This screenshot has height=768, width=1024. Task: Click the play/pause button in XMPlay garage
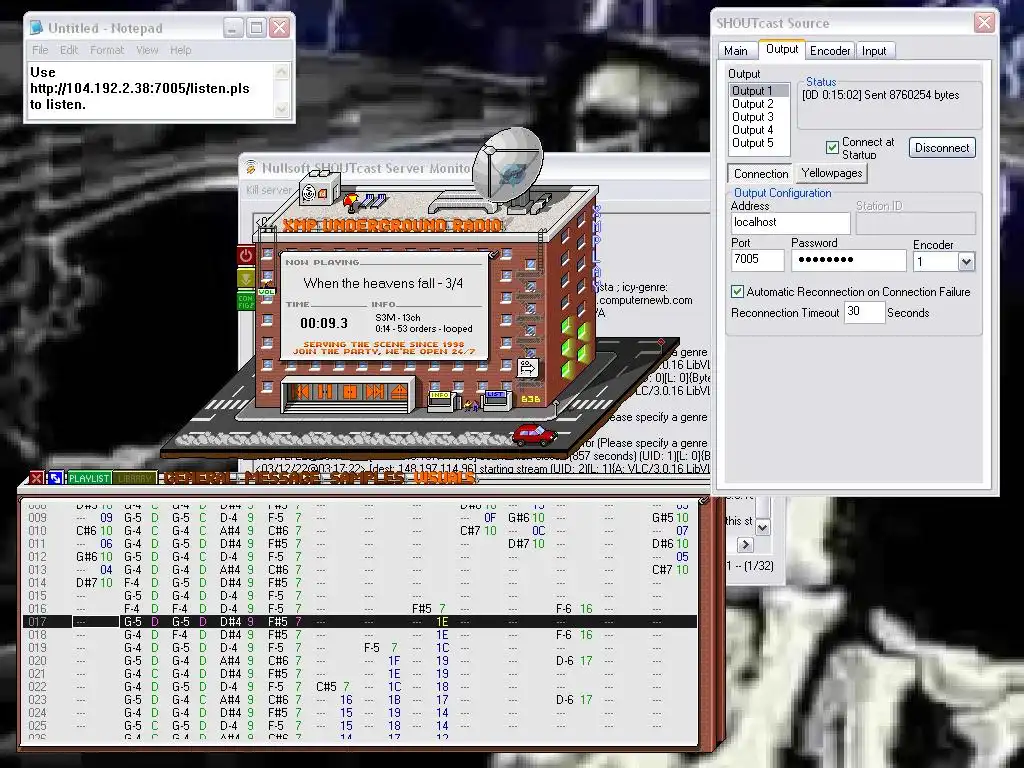(325, 392)
